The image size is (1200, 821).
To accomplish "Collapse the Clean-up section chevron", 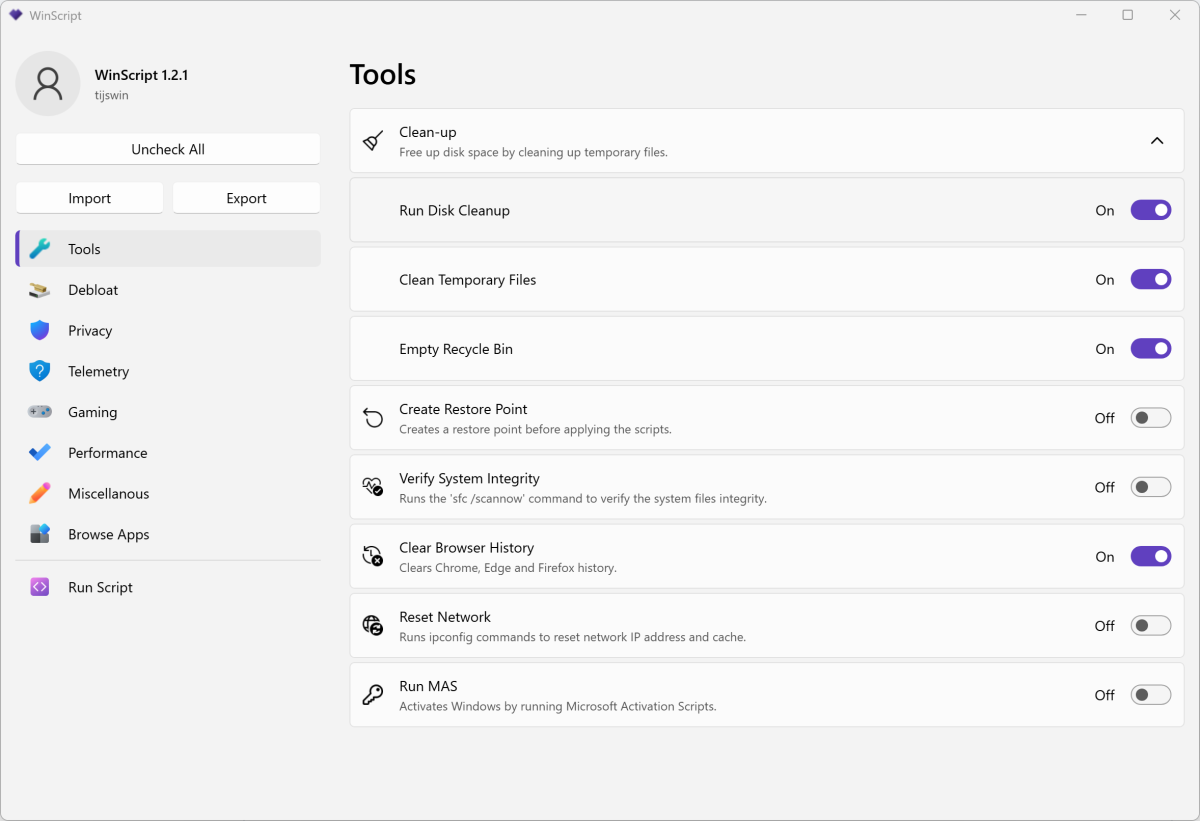I will coord(1157,141).
